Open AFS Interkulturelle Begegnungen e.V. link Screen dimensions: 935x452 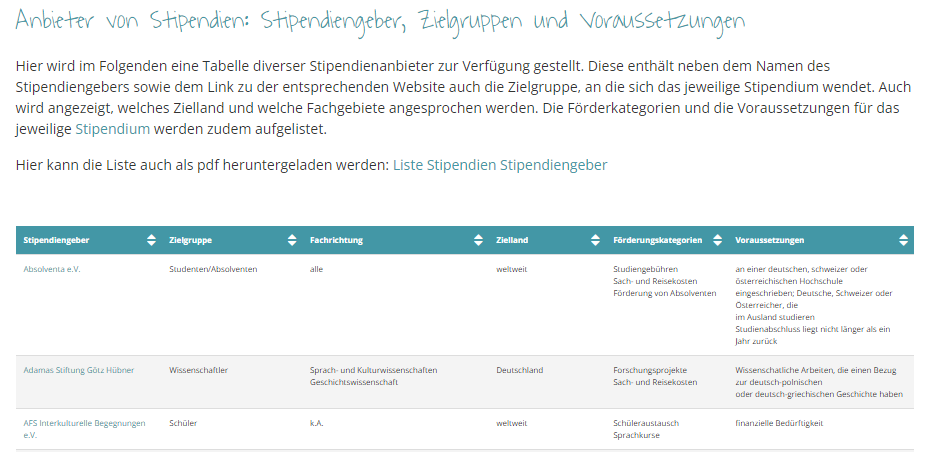pyautogui.click(x=84, y=423)
